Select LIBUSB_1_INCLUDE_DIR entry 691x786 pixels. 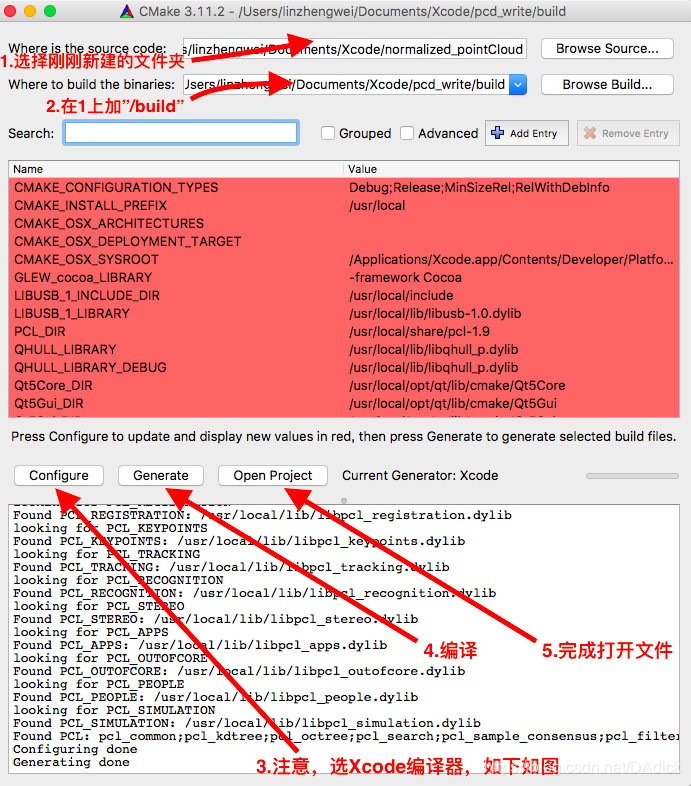pos(87,296)
